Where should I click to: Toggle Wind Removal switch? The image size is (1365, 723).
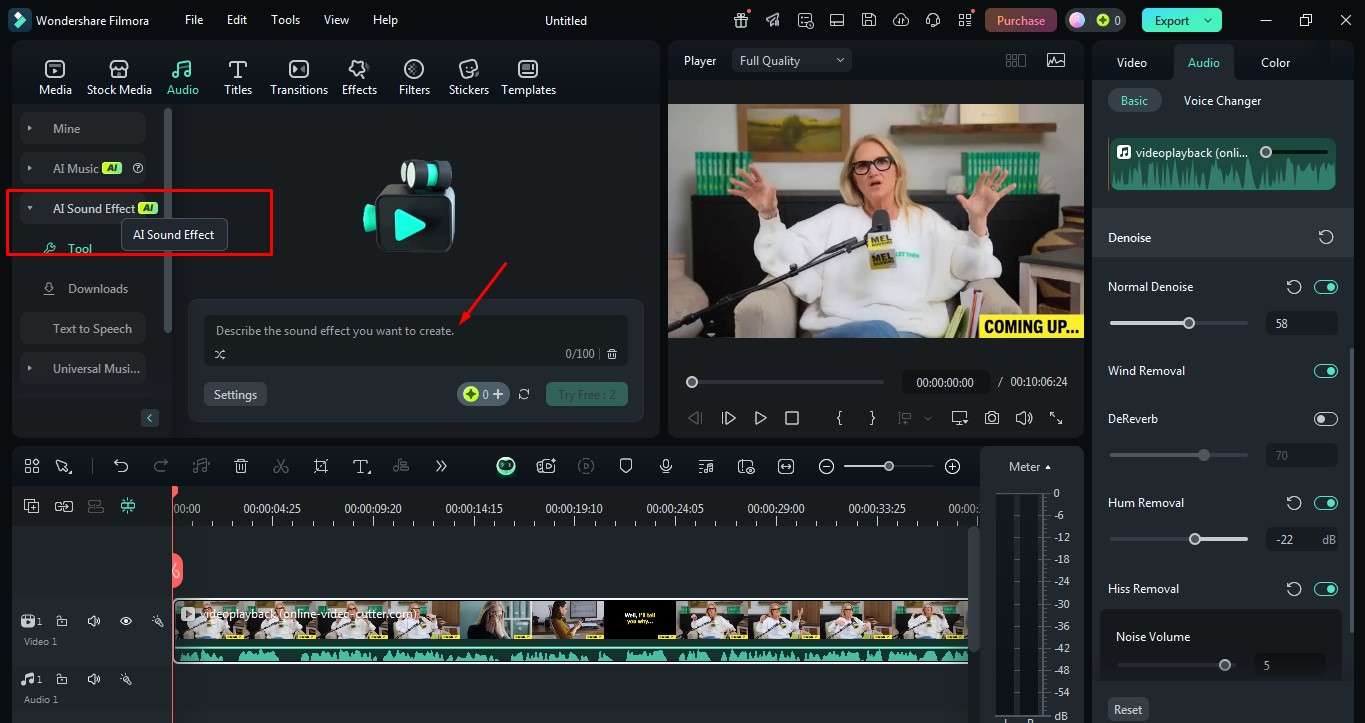(1326, 371)
